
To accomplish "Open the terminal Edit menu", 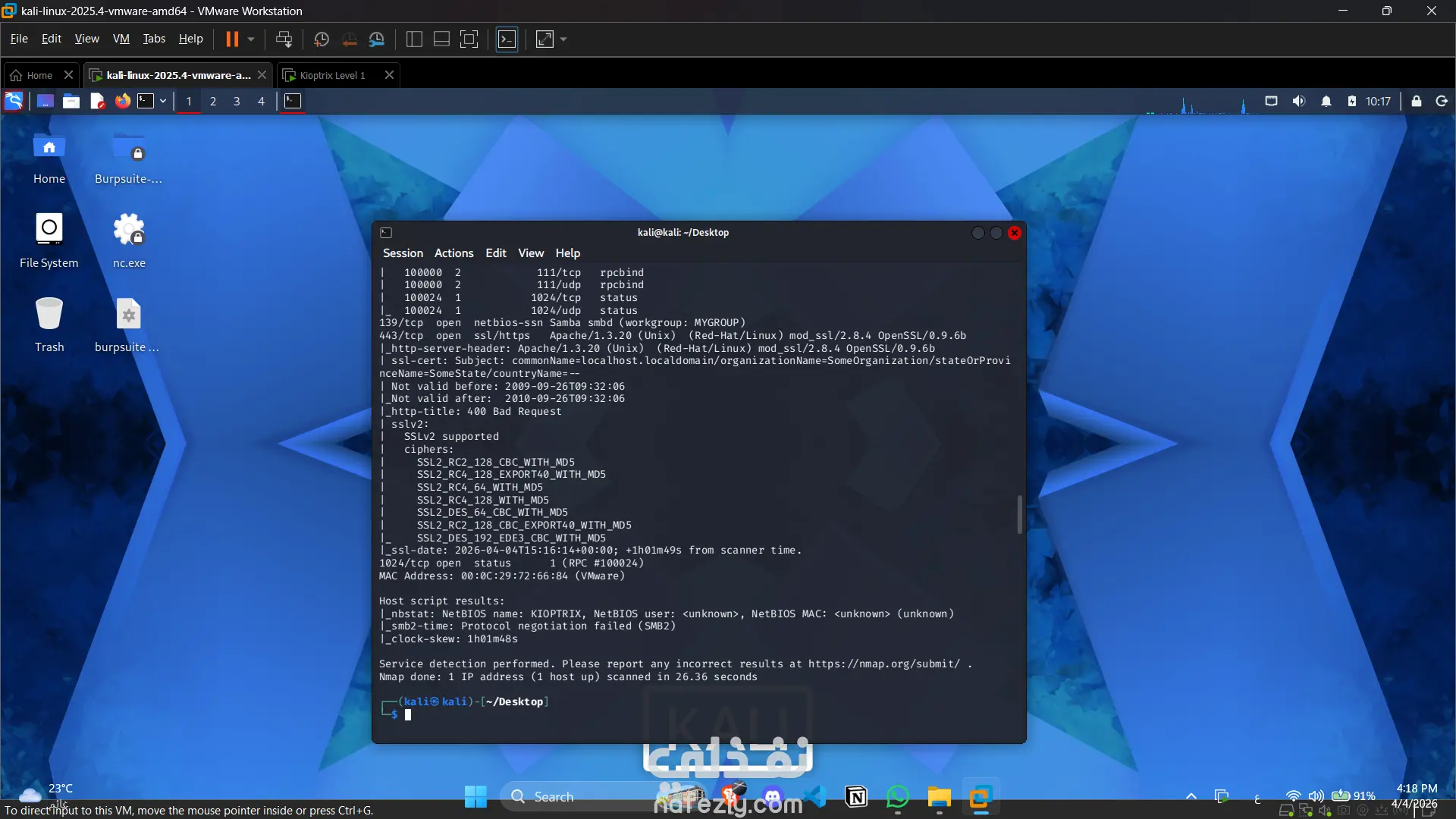I will tap(496, 253).
